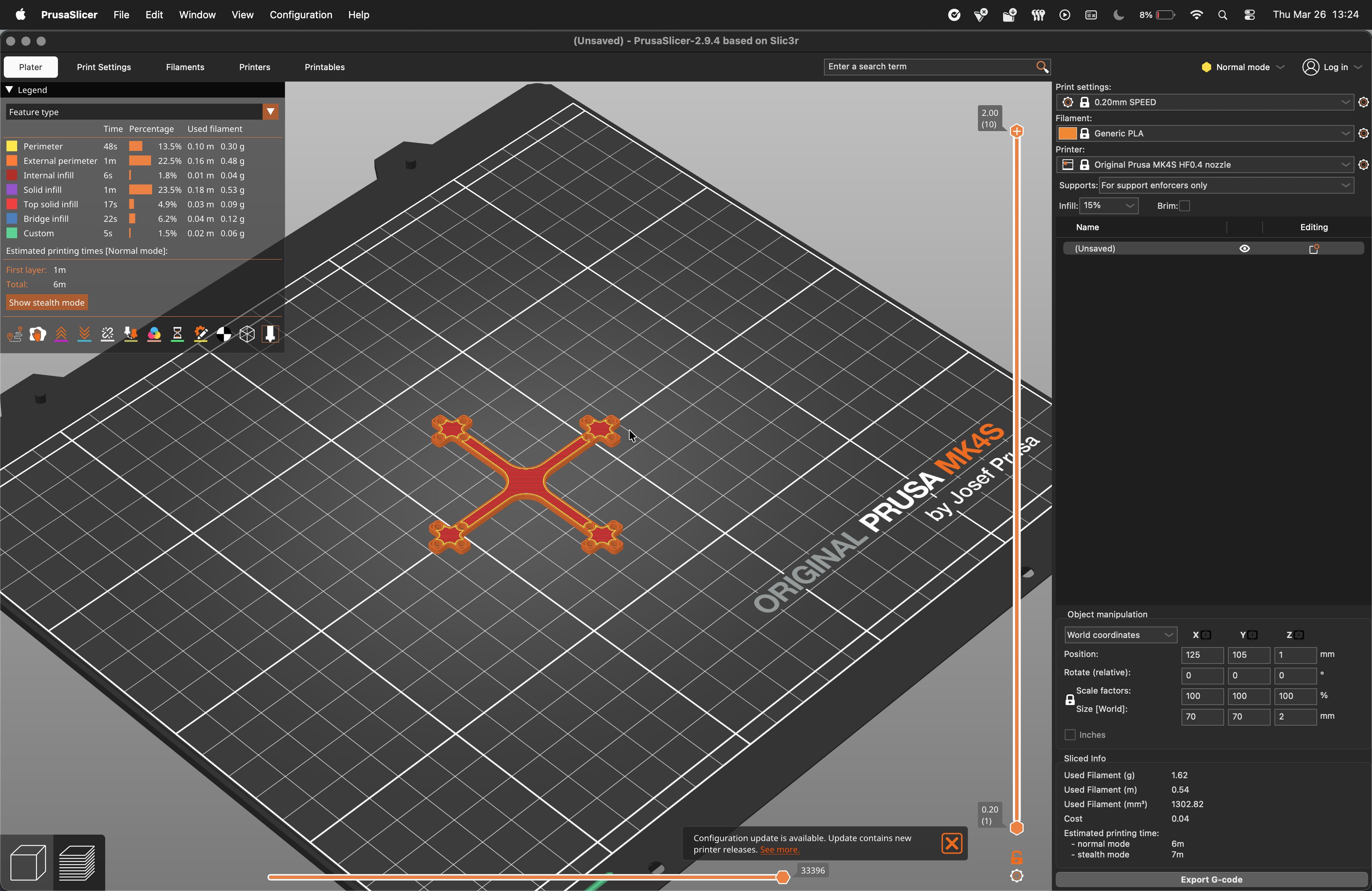Open the Configuration menu
Image resolution: width=1372 pixels, height=891 pixels.
pyautogui.click(x=300, y=14)
